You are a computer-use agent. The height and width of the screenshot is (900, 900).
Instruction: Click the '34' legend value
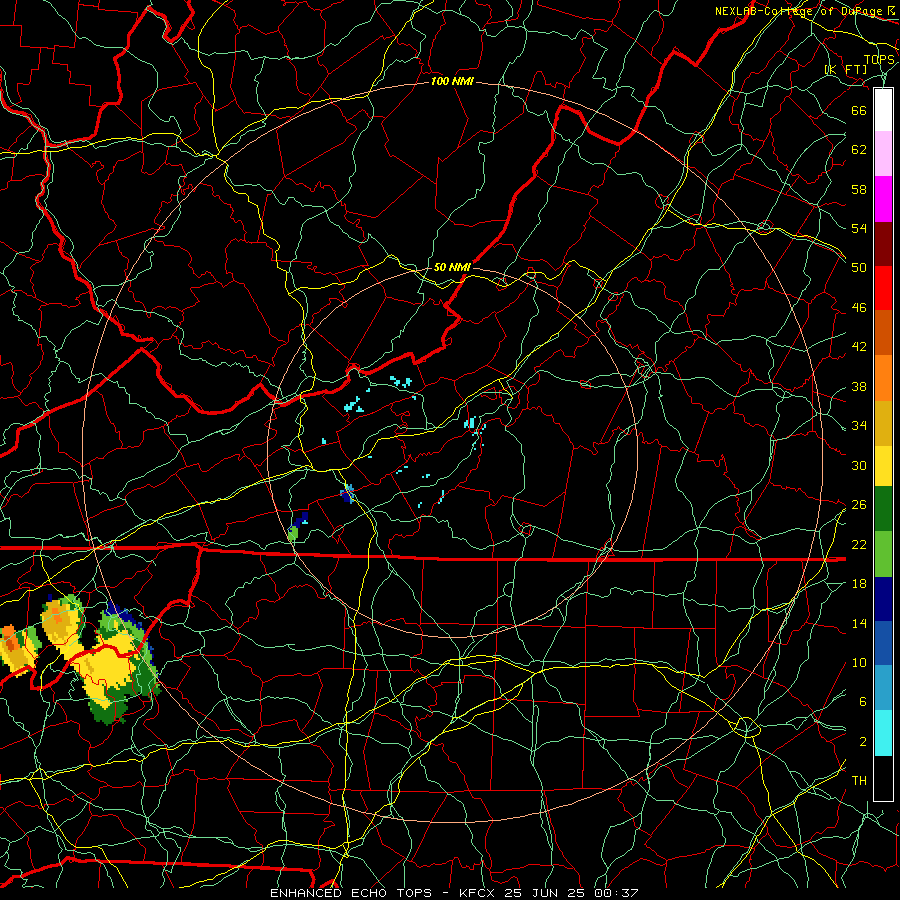(859, 426)
